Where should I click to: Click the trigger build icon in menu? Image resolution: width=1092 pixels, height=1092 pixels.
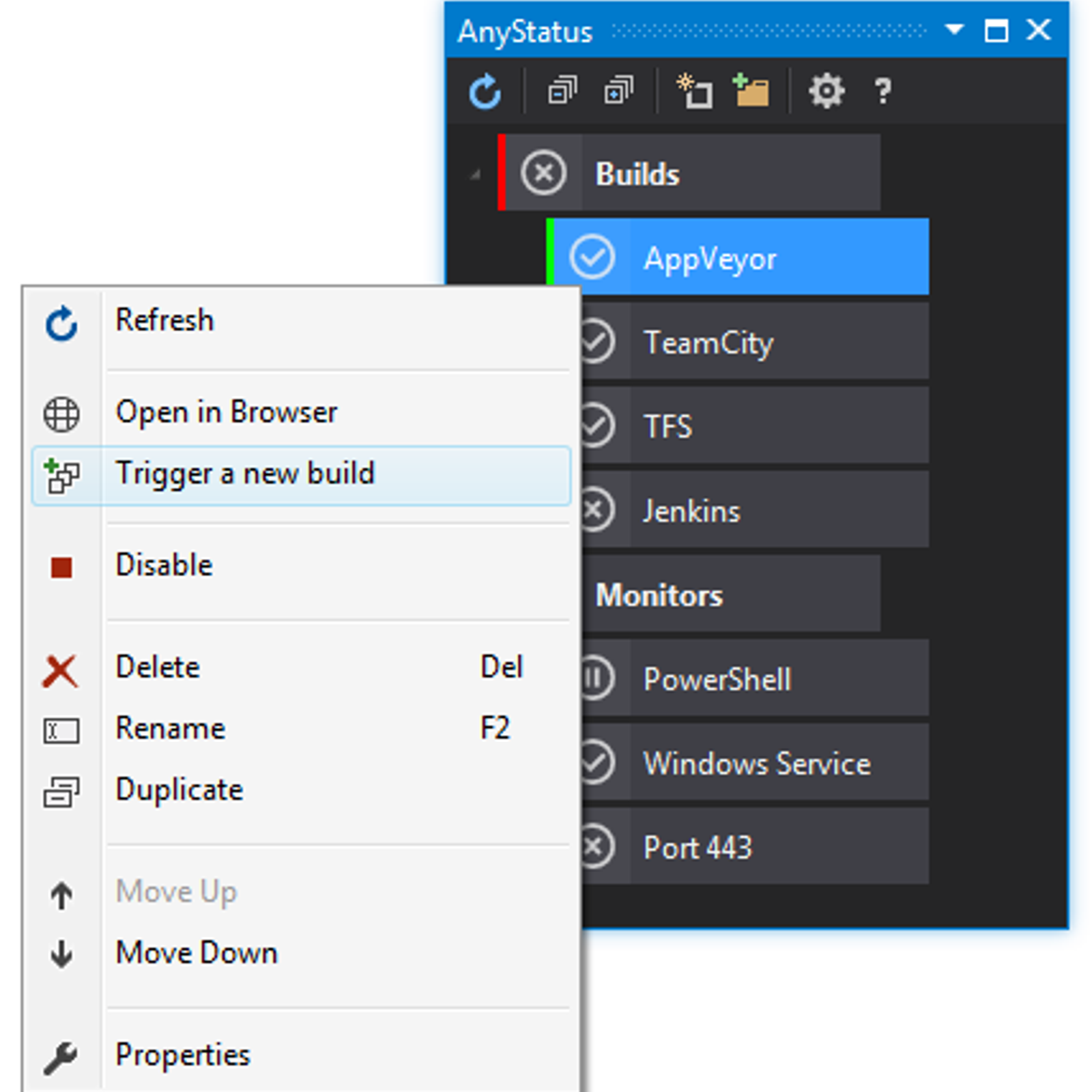(61, 475)
